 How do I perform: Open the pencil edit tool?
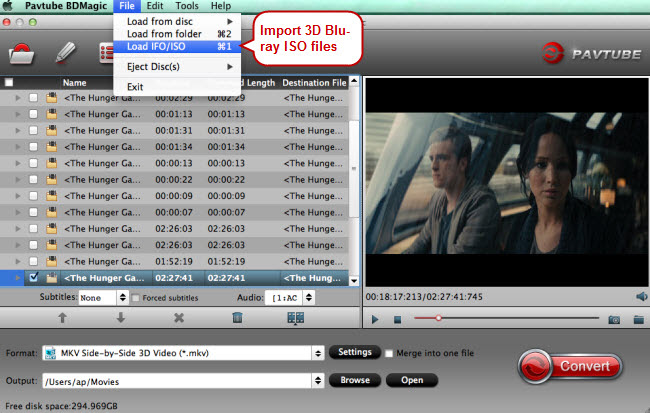pyautogui.click(x=65, y=53)
